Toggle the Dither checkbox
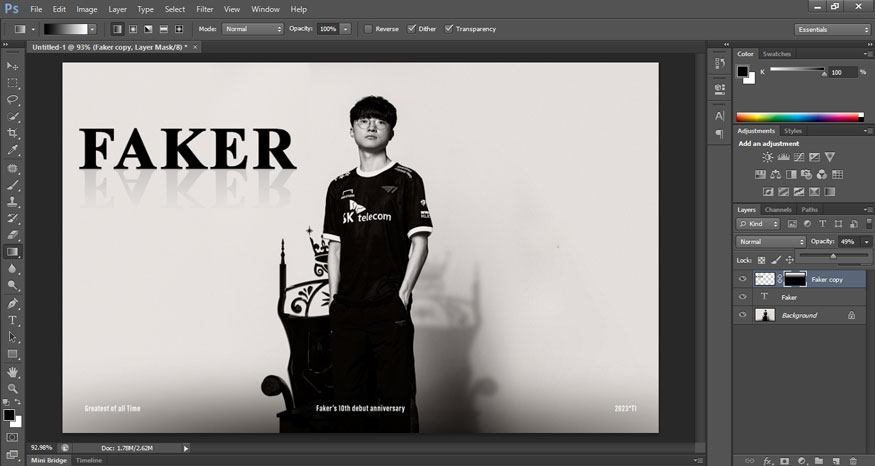Screen dimensions: 875x466 point(412,29)
